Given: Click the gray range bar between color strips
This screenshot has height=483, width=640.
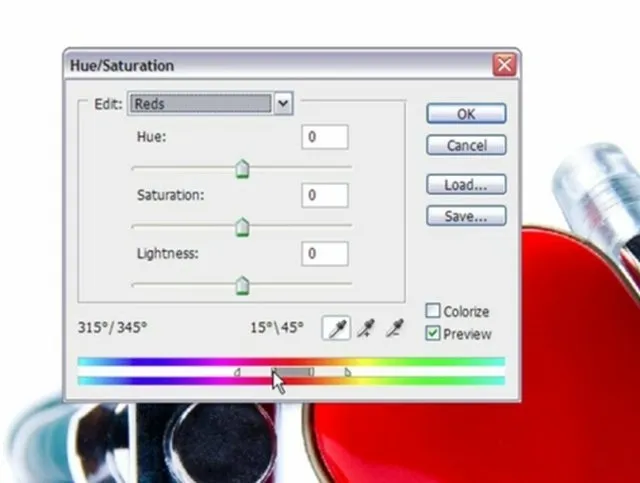Looking at the screenshot, I should pyautogui.click(x=292, y=372).
